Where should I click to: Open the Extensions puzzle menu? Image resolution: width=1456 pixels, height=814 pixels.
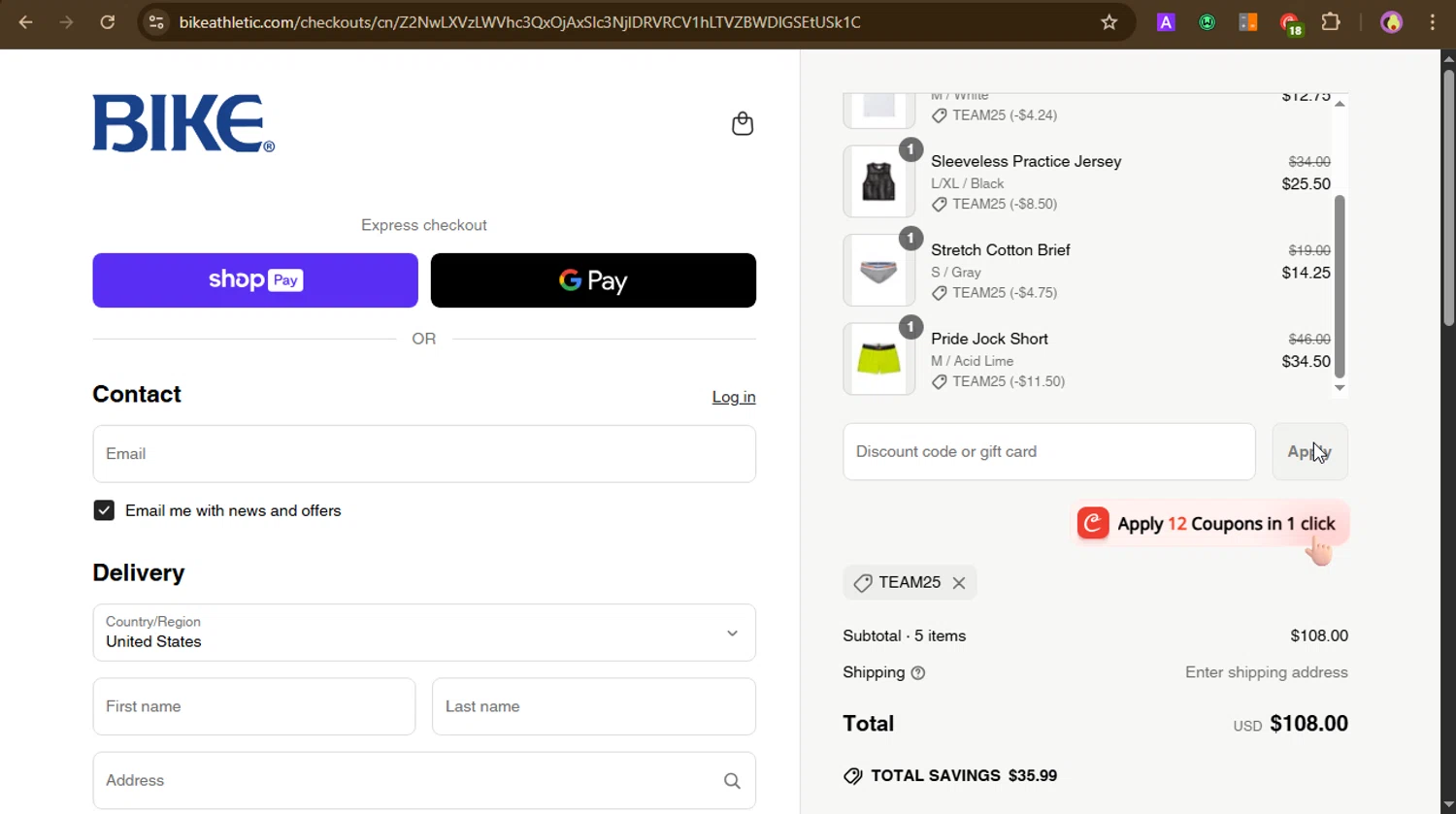coord(1331,22)
